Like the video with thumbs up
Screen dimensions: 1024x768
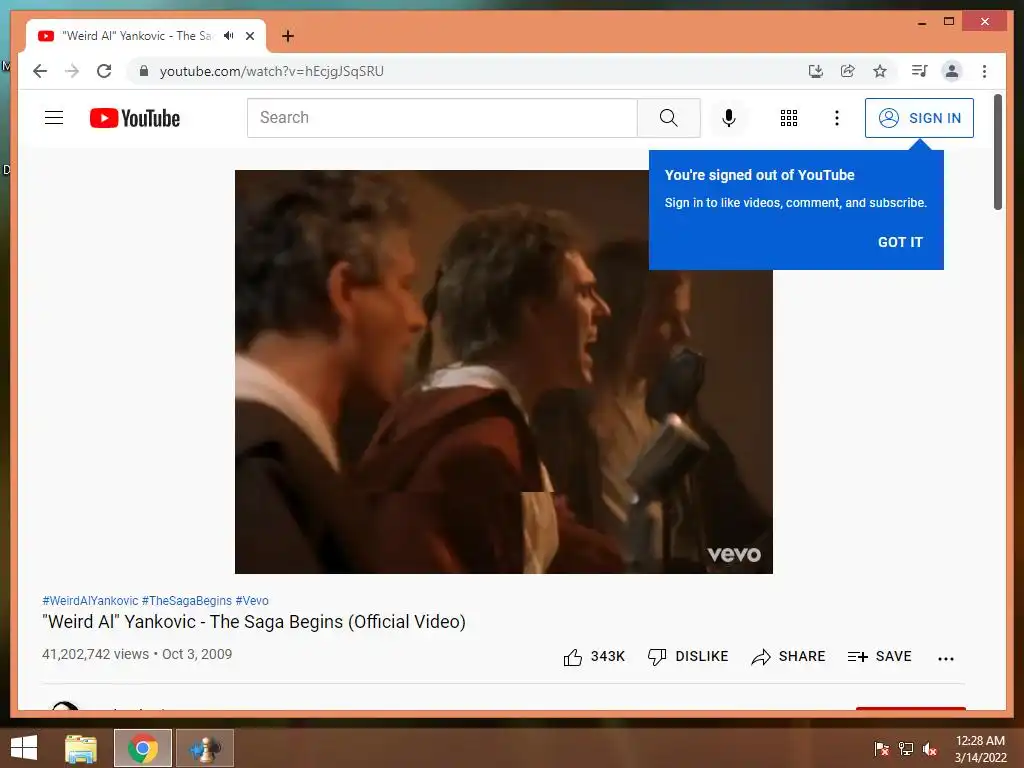coord(594,656)
